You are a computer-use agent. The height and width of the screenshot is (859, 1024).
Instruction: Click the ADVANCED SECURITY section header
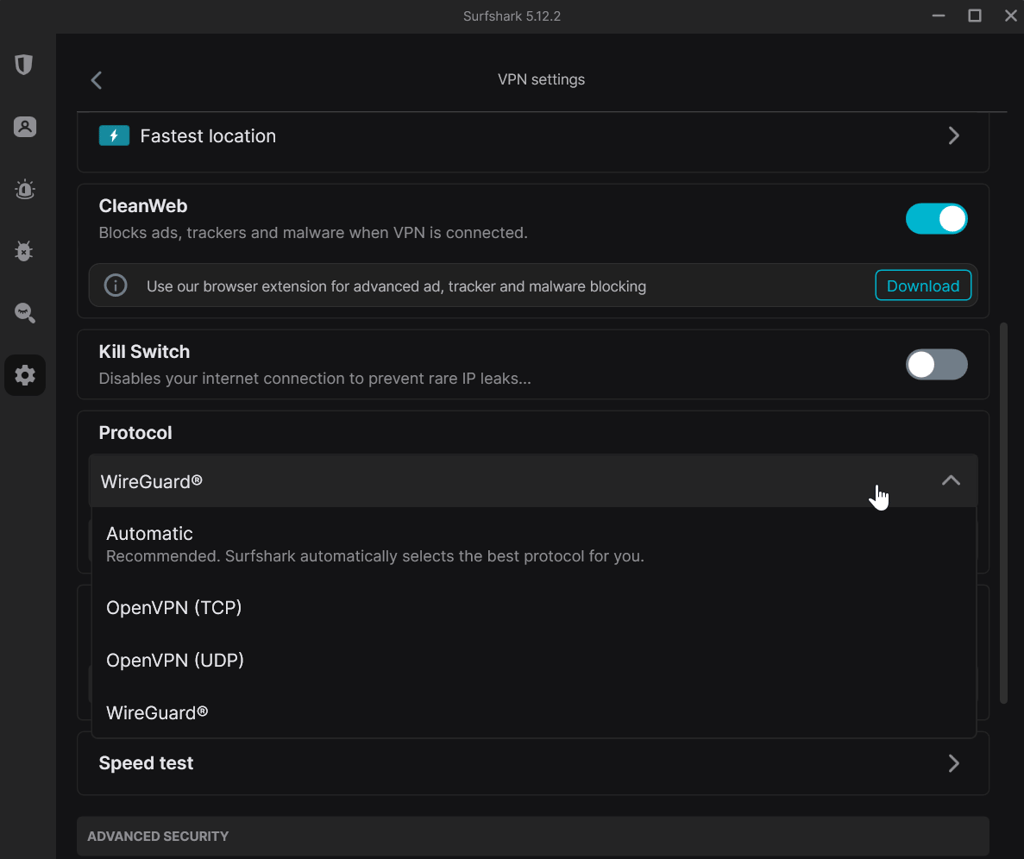pyautogui.click(x=533, y=836)
